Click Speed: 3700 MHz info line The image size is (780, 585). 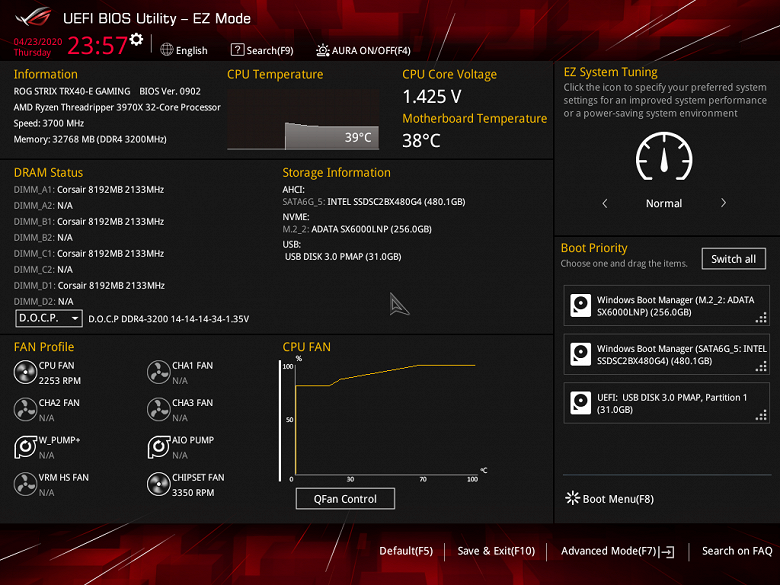click(49, 123)
